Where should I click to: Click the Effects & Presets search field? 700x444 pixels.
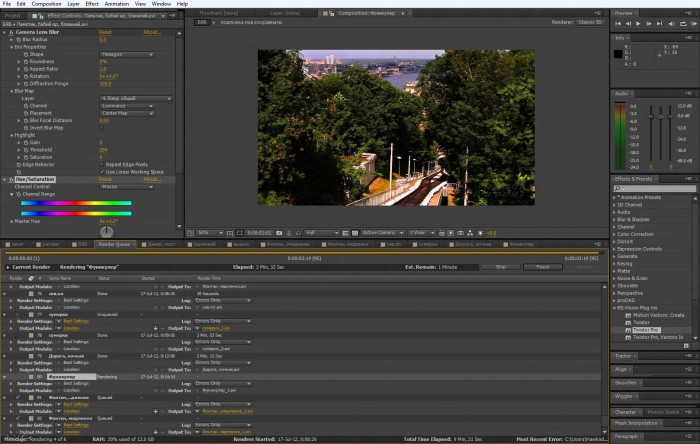[654, 189]
